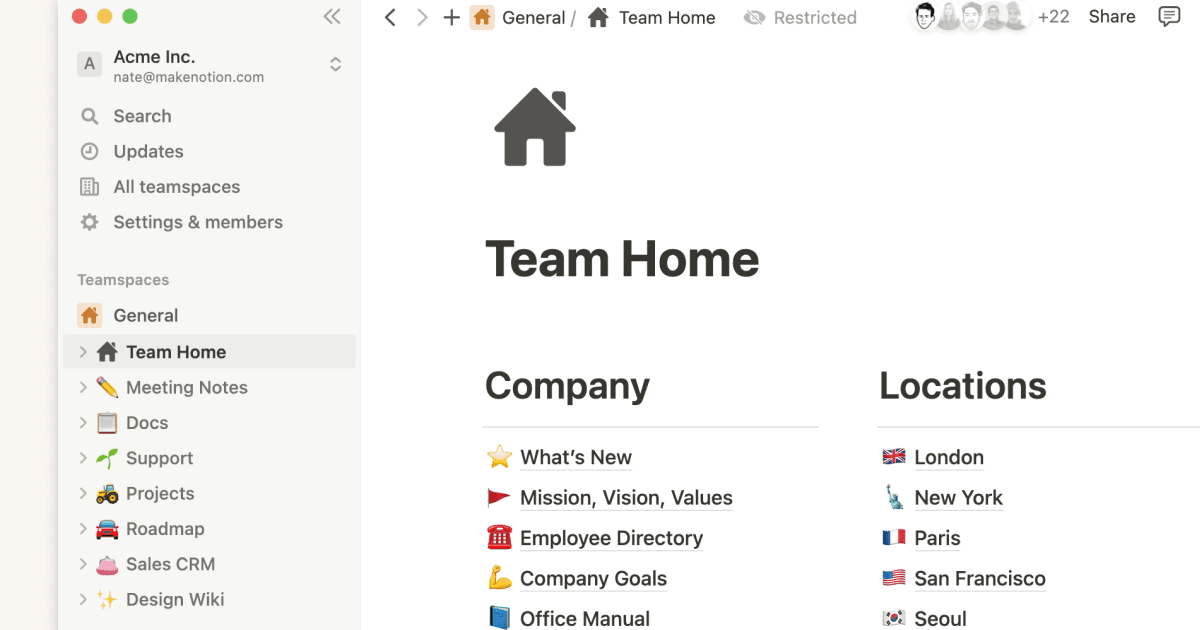Create a new page with the plus icon
Viewport: 1200px width, 630px height.
point(451,17)
